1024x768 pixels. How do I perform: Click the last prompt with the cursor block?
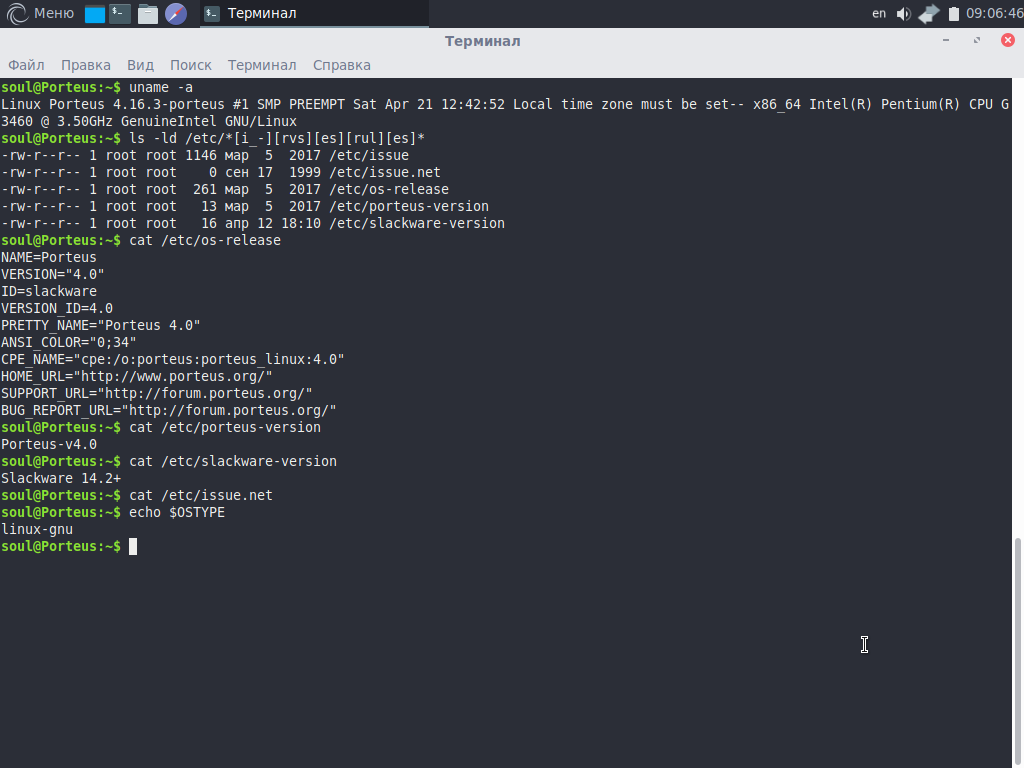coord(69,546)
